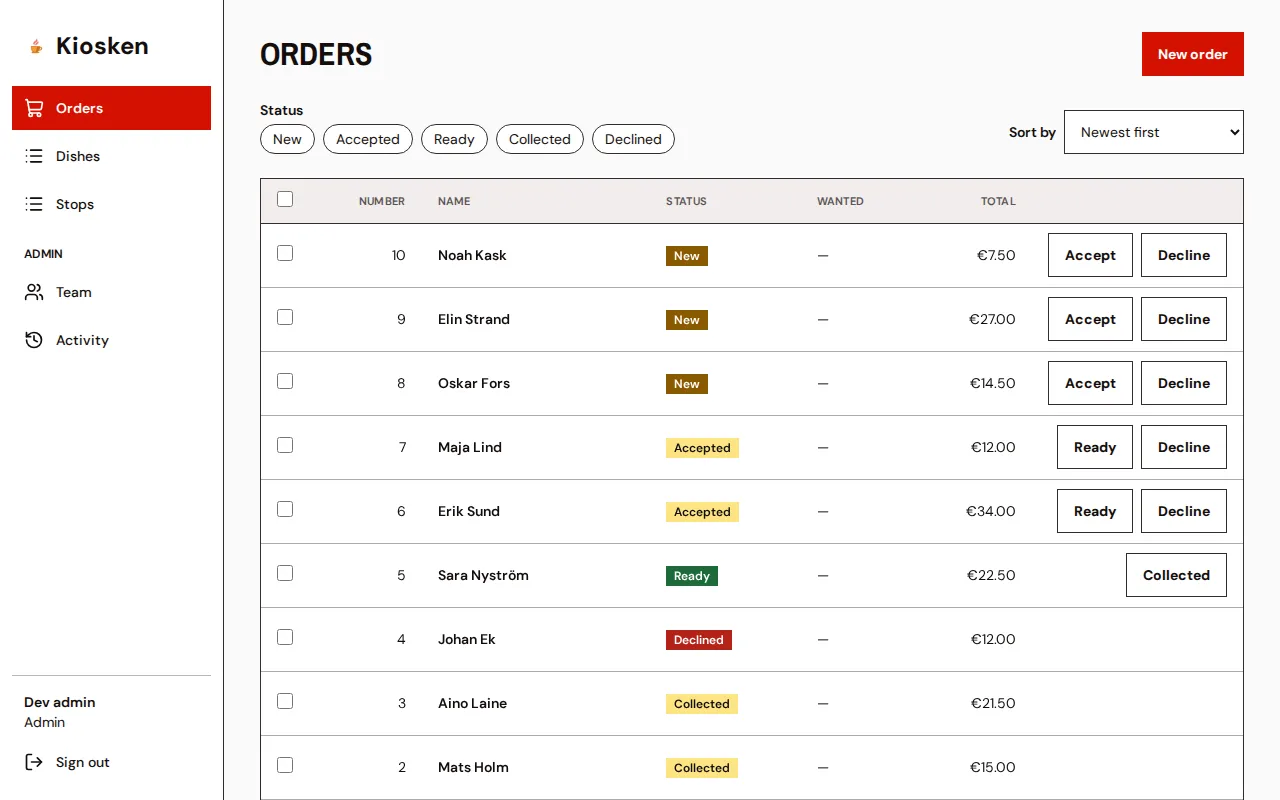Click the Team people icon

34,292
